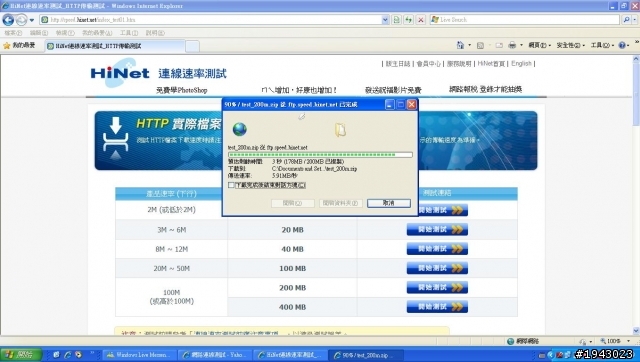
Task: Switch site language via English link
Action: coord(521,64)
